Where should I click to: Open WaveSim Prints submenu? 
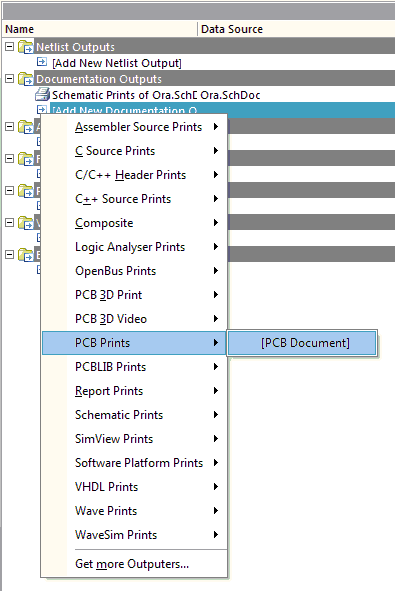tap(135, 535)
